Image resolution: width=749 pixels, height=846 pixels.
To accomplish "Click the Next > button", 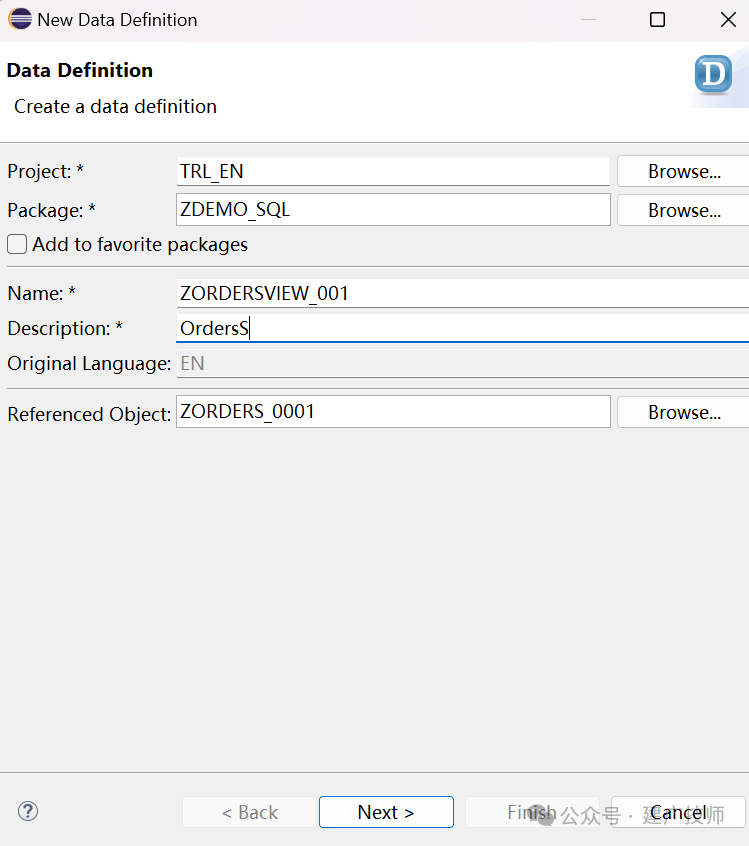I will point(386,812).
